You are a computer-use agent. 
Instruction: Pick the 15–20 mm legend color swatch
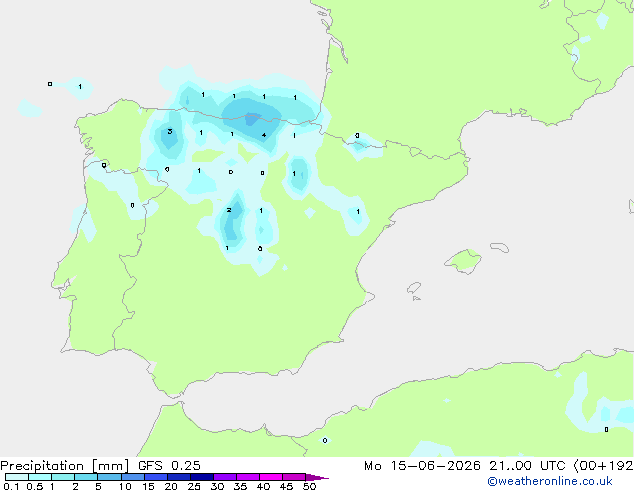point(155,477)
